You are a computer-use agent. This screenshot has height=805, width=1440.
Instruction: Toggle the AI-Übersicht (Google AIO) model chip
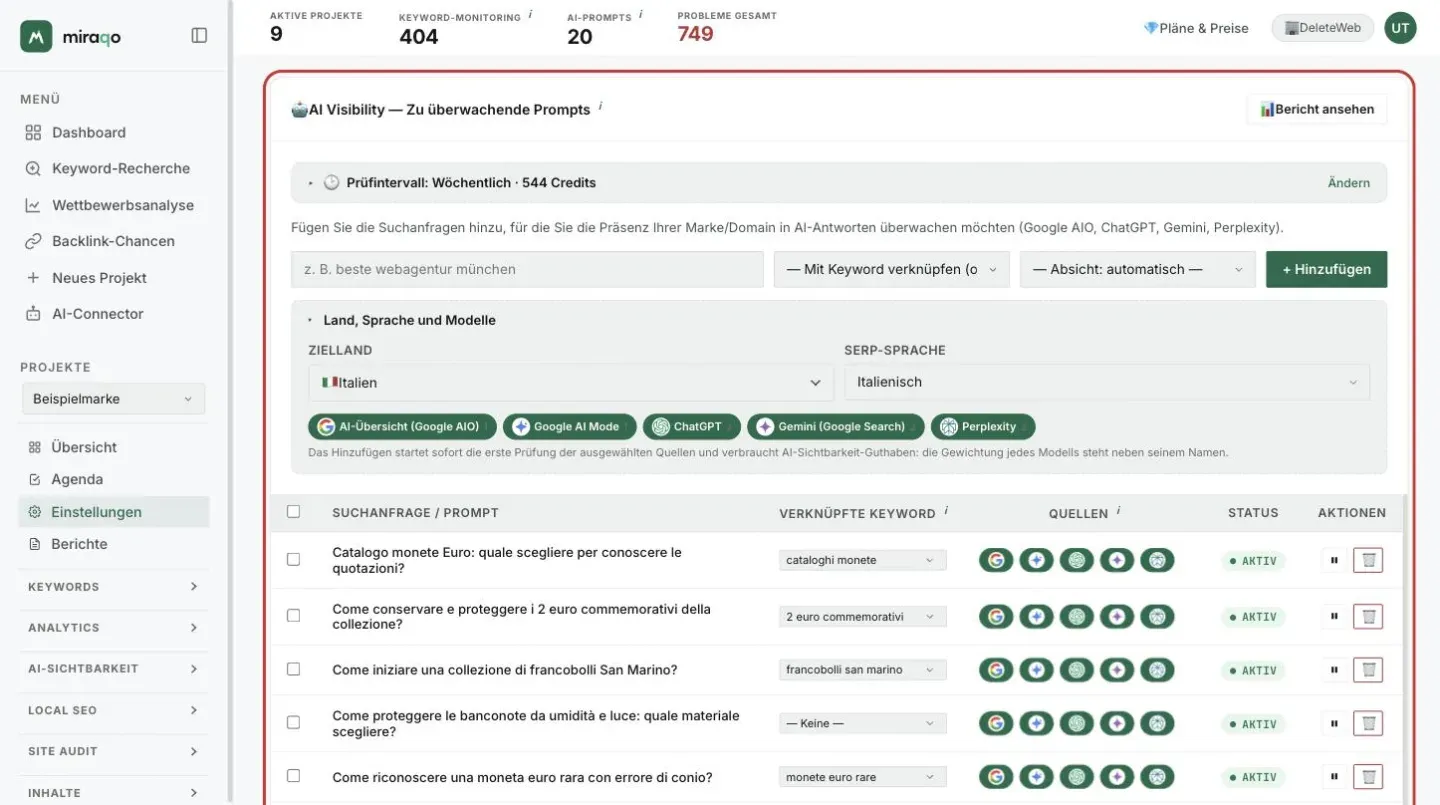[x=402, y=426]
